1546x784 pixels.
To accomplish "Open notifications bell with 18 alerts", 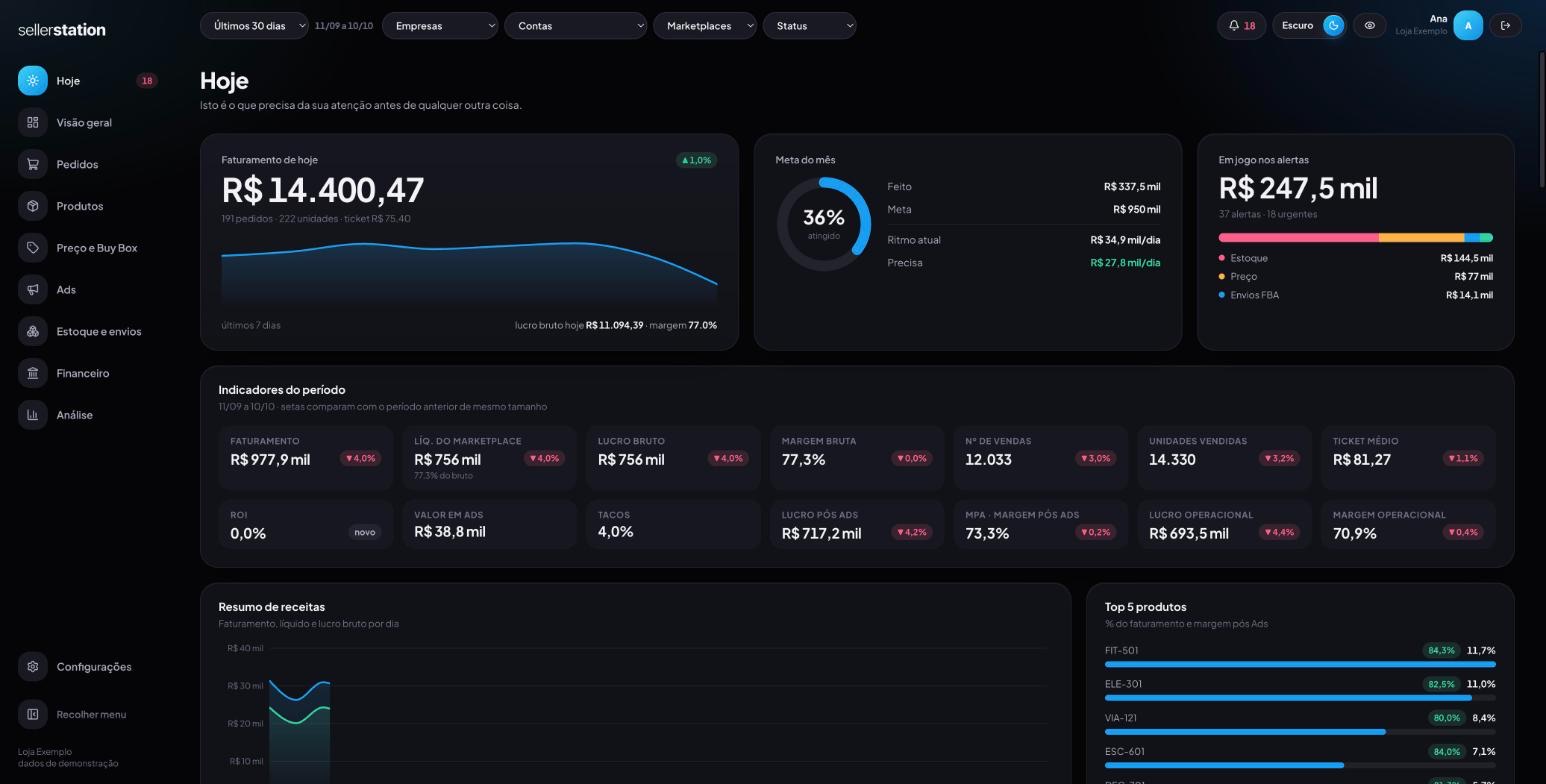I will 1242,26.
